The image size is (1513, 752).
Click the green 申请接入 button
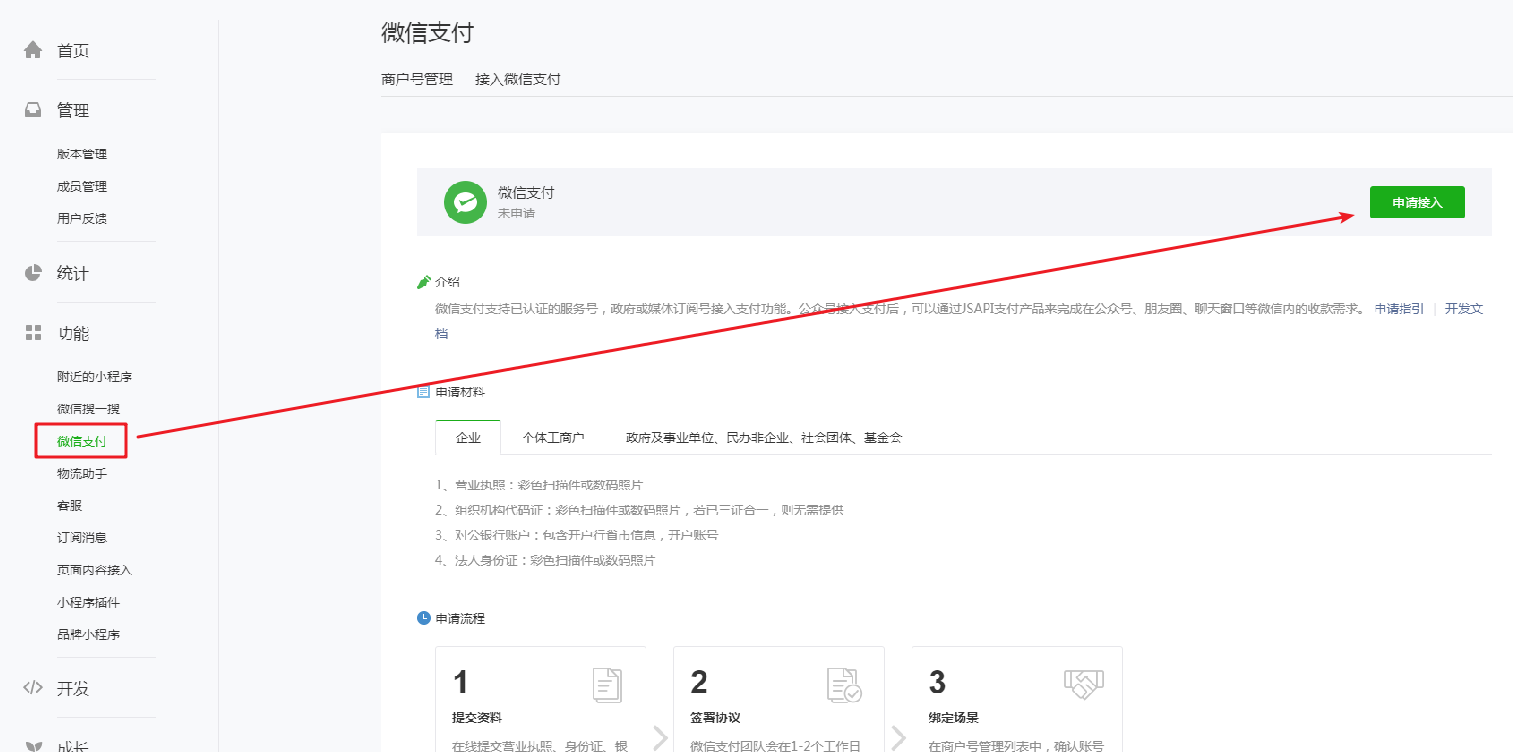pyautogui.click(x=1417, y=202)
